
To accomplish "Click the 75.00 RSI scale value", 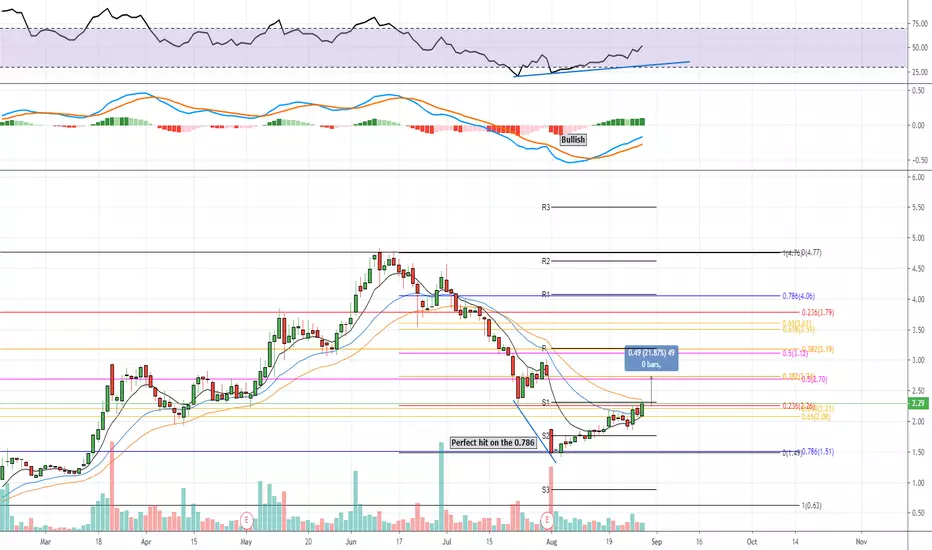I will coord(920,24).
